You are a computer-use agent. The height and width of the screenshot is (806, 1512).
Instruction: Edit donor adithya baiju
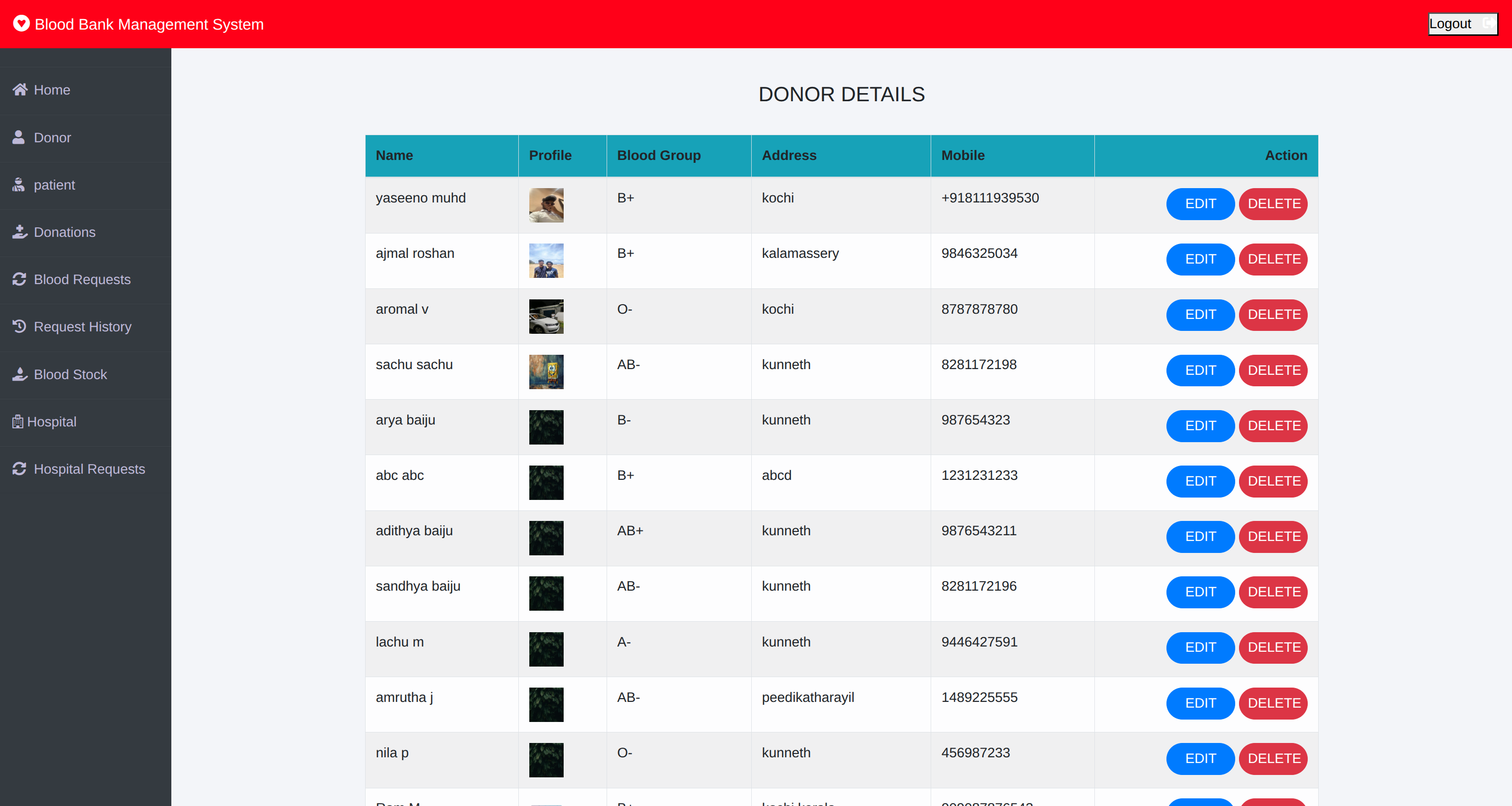[x=1200, y=537]
